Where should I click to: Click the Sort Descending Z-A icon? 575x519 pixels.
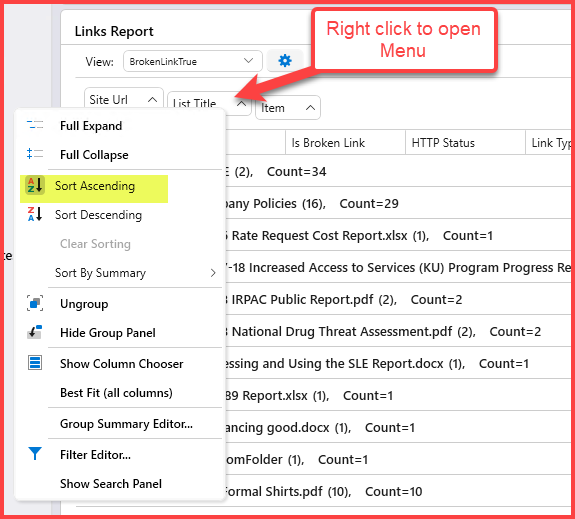35,214
